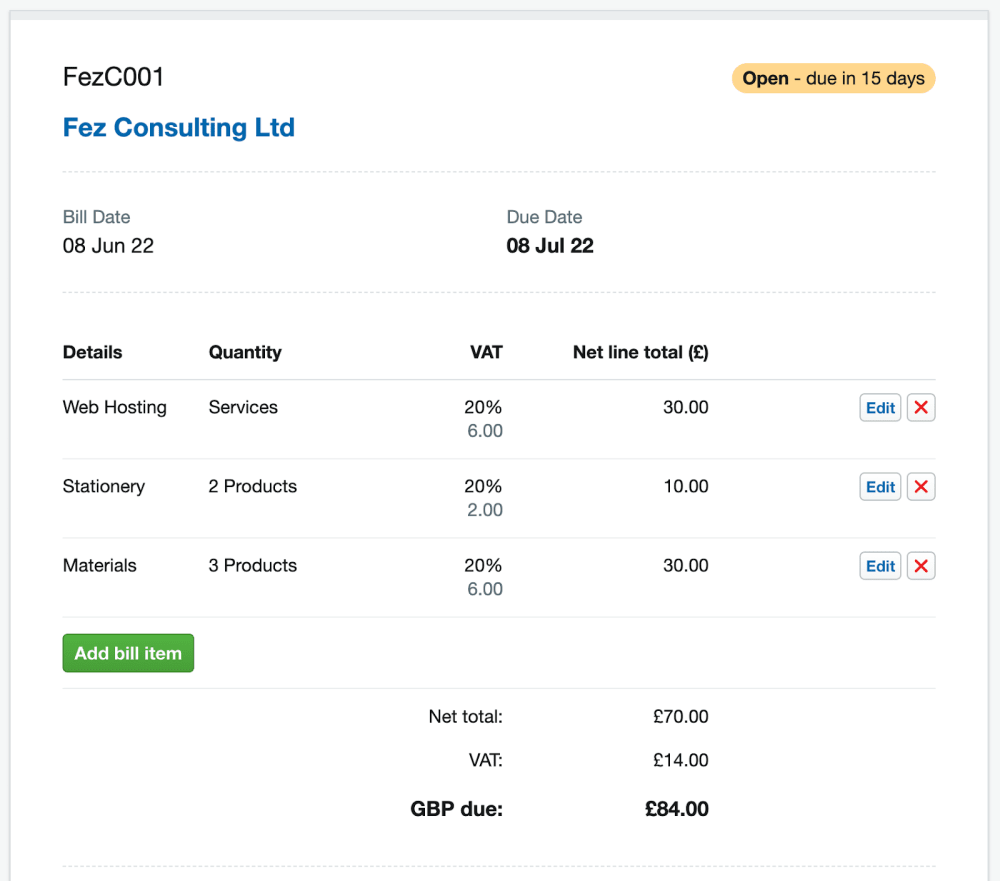Click the GBP due amount £84.00

[x=677, y=809]
